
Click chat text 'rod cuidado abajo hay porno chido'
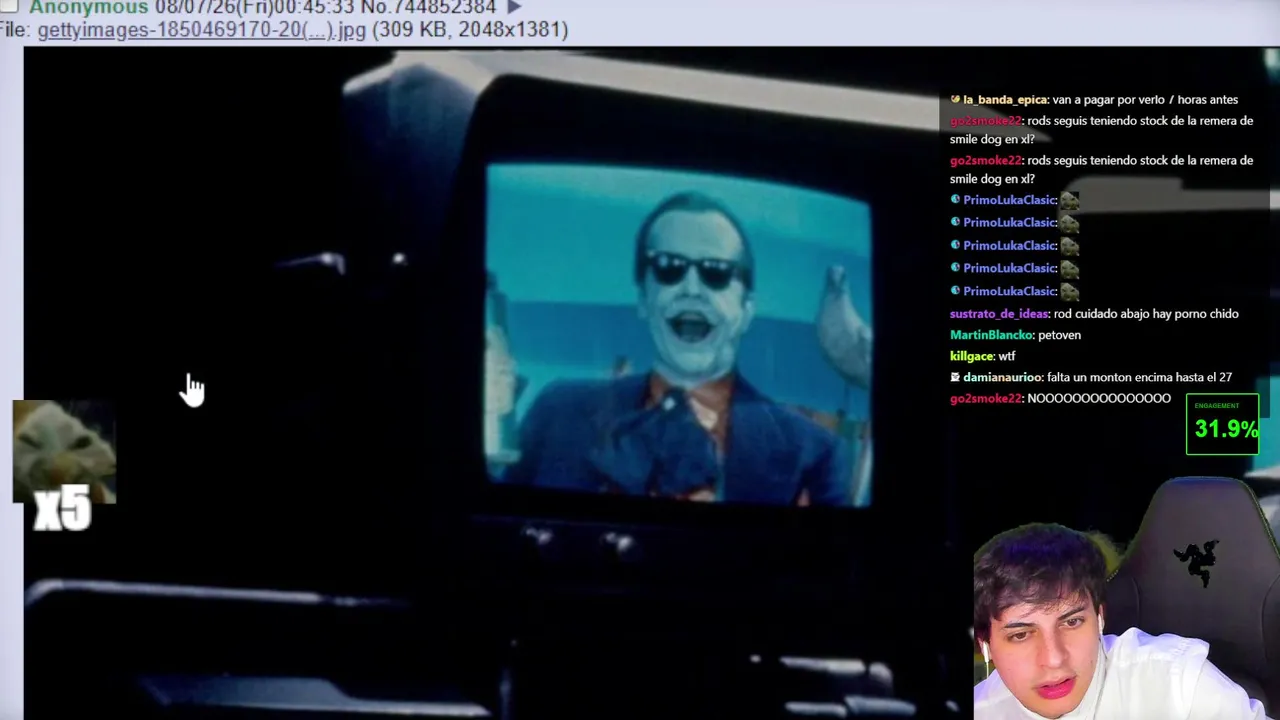(1146, 314)
